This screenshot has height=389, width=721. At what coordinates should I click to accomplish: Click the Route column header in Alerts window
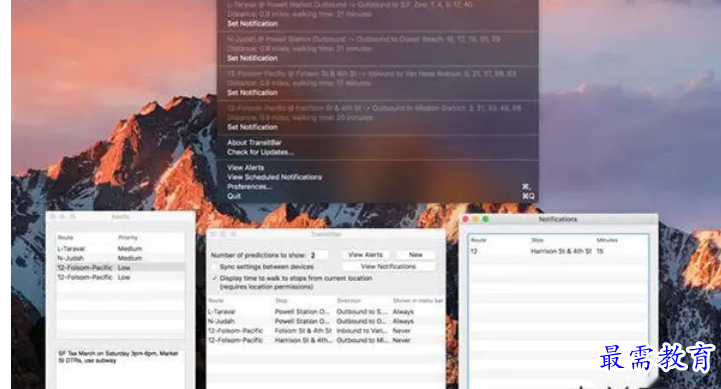tap(65, 237)
